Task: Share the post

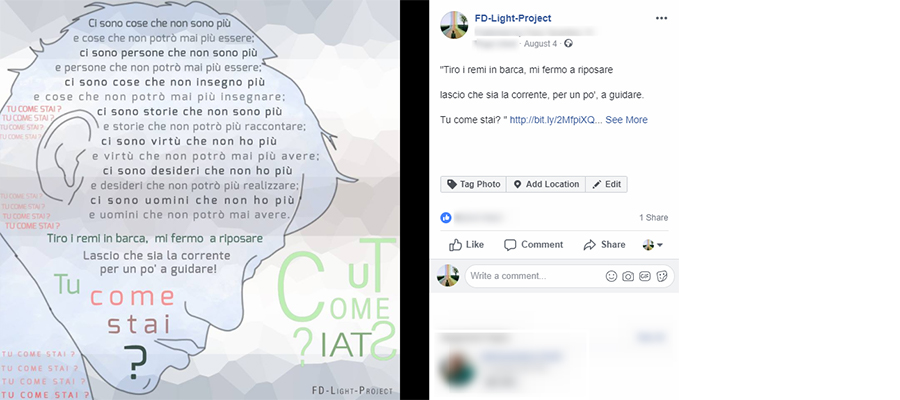Action: (x=604, y=244)
